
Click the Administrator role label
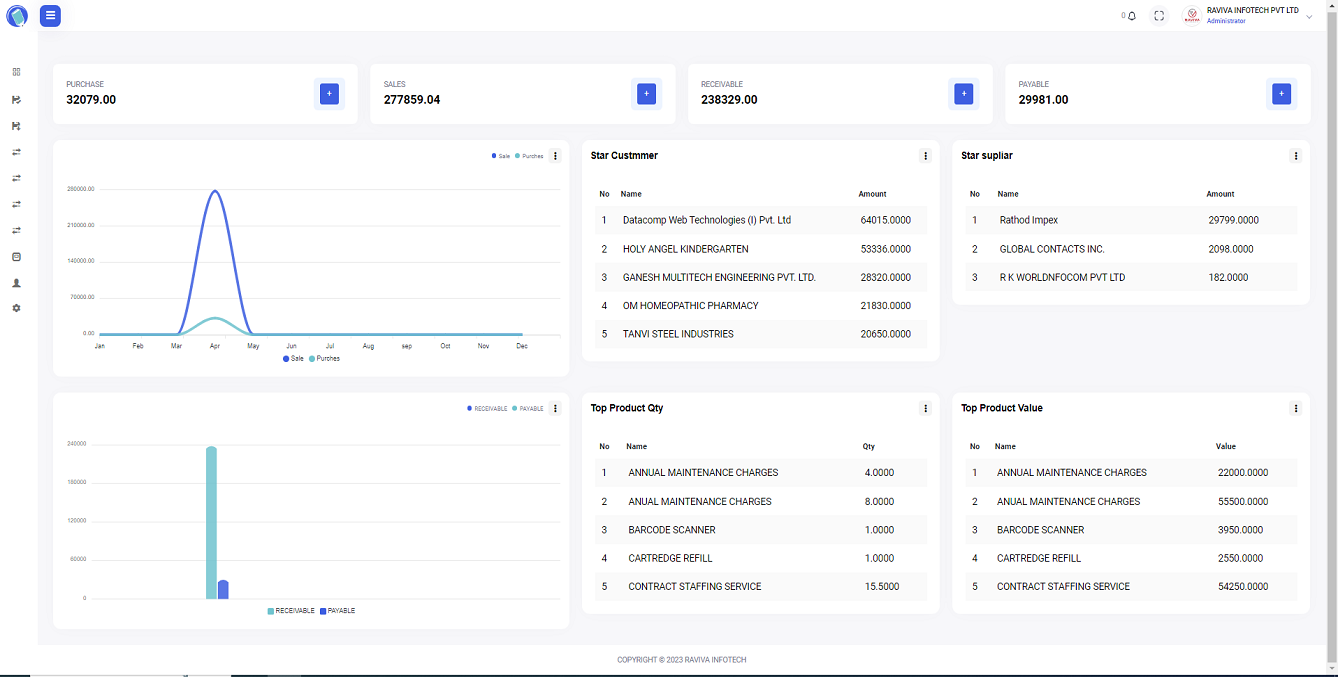pos(1226,21)
